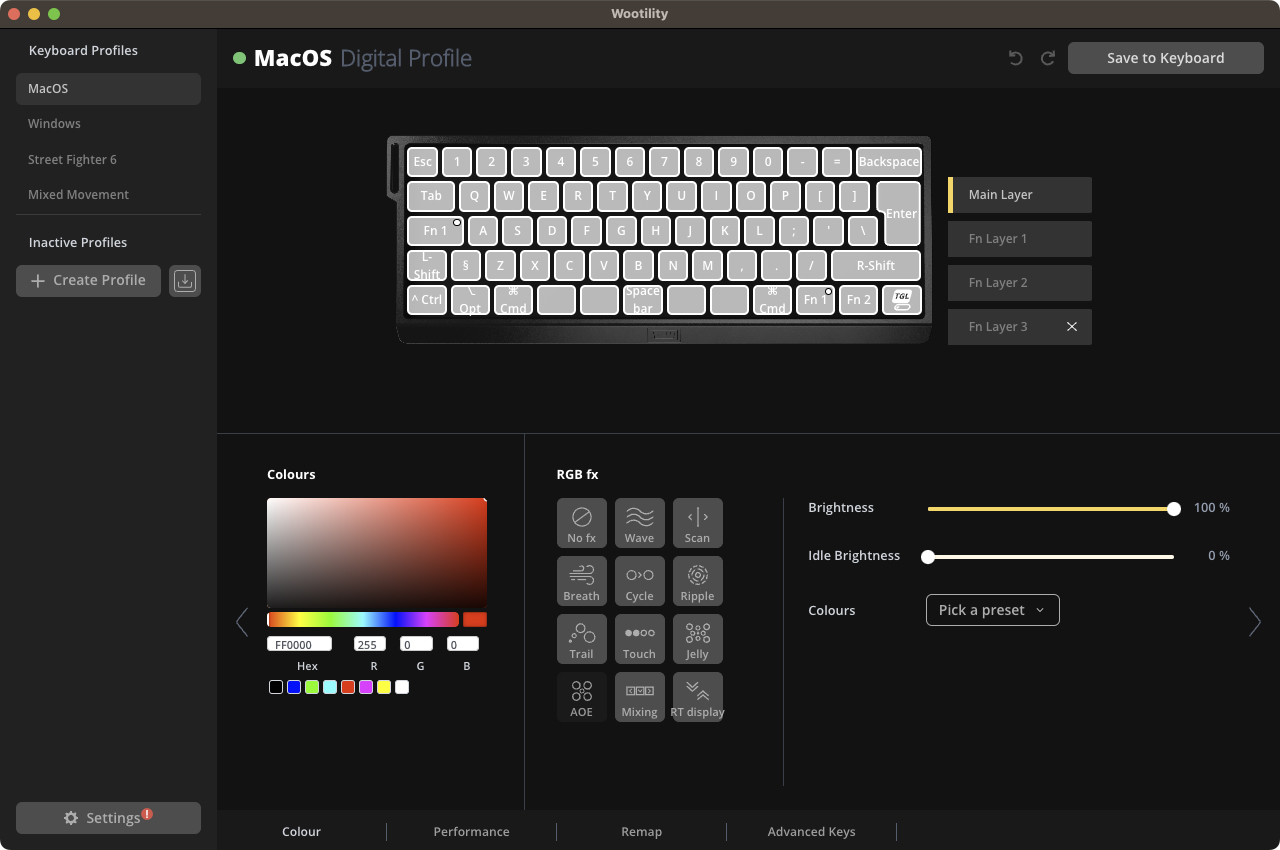Click the saturation colour picker square
The width and height of the screenshot is (1280, 850).
377,553
